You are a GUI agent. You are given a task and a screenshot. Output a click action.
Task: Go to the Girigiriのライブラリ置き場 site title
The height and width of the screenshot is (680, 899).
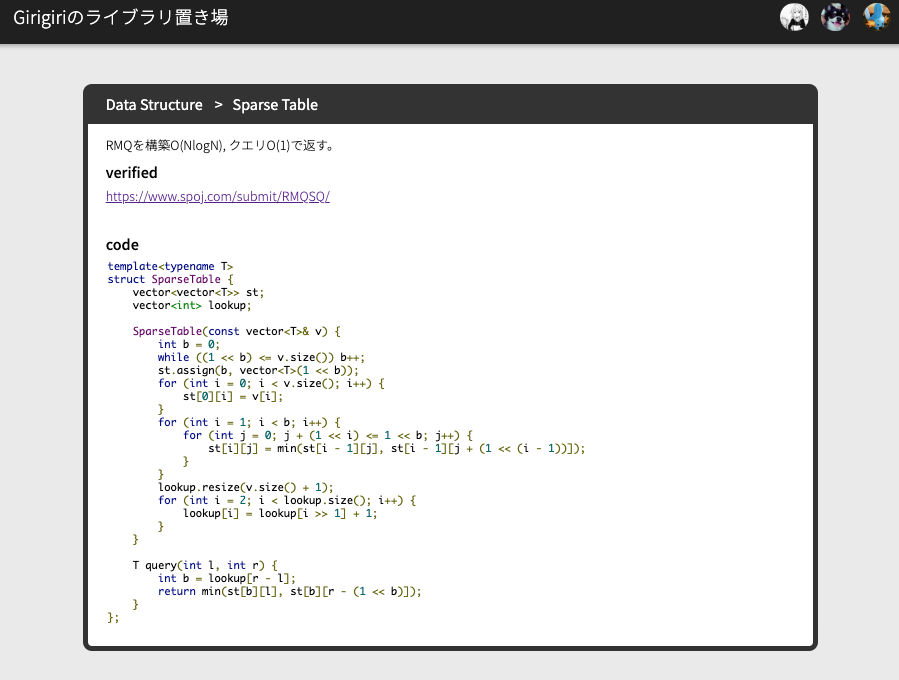pos(121,17)
